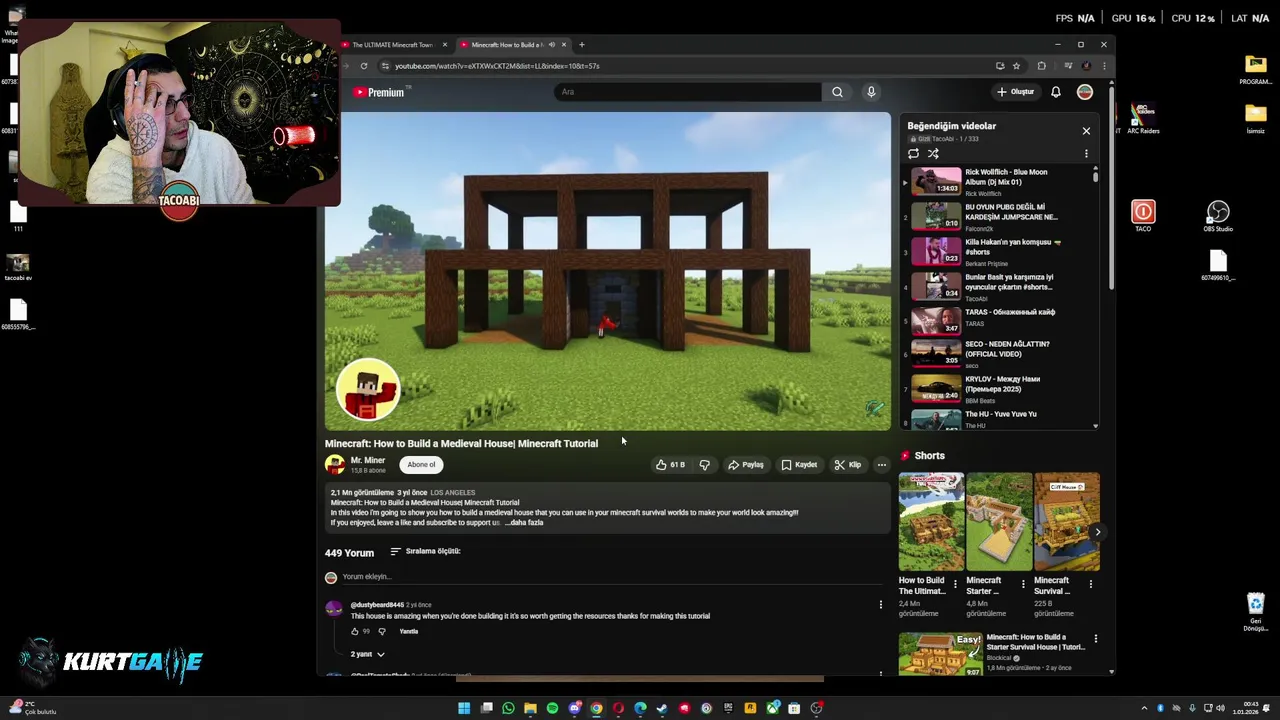This screenshot has height=720, width=1280.
Task: Reload the page in Chrome
Action: 364,66
